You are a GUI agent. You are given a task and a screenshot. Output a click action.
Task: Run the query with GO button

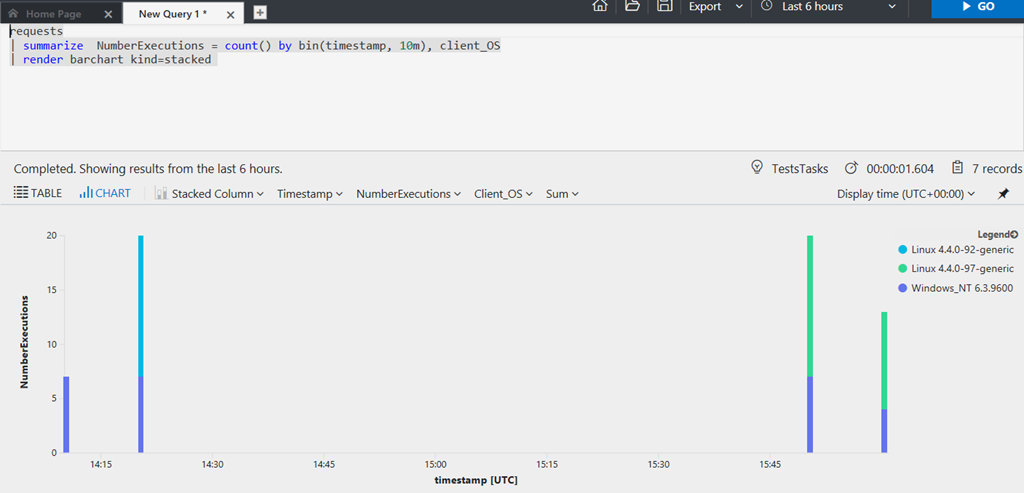click(977, 7)
